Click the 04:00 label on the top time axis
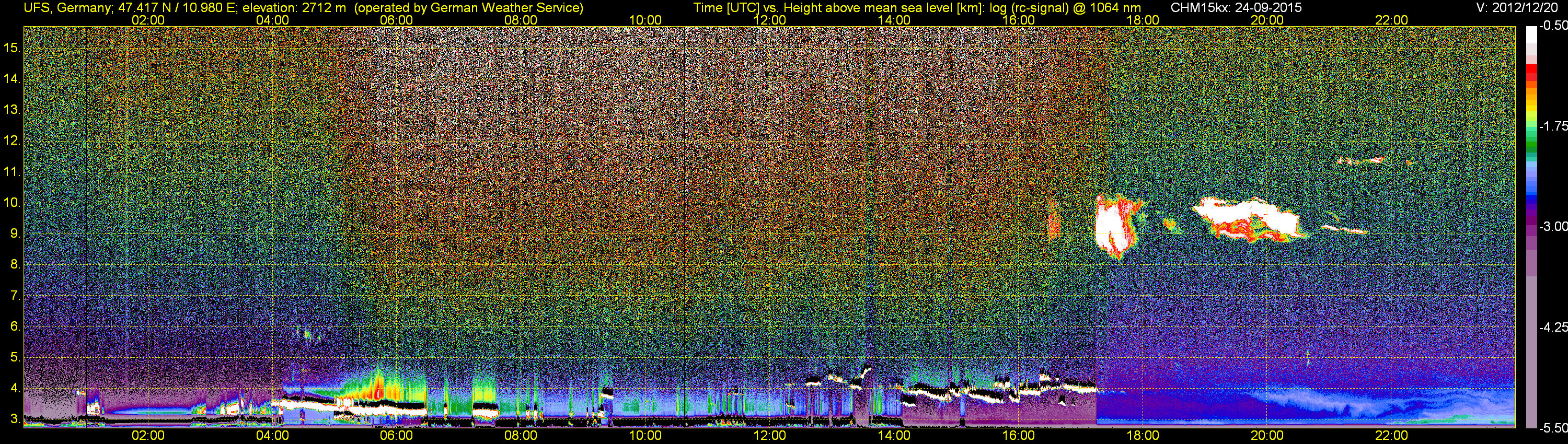1568x444 pixels. point(272,20)
